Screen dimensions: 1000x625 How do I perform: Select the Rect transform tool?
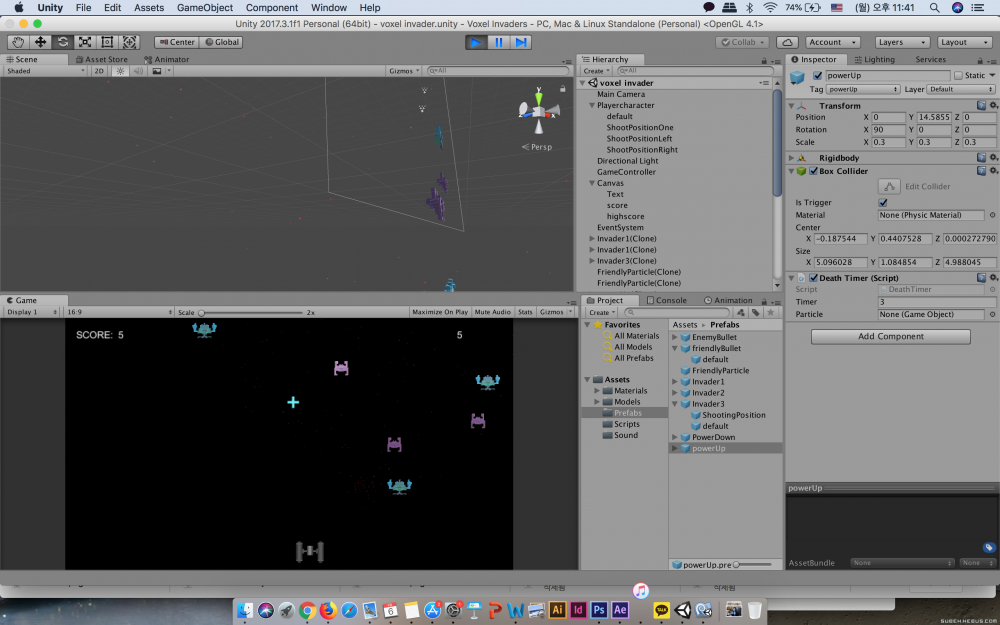tap(107, 42)
